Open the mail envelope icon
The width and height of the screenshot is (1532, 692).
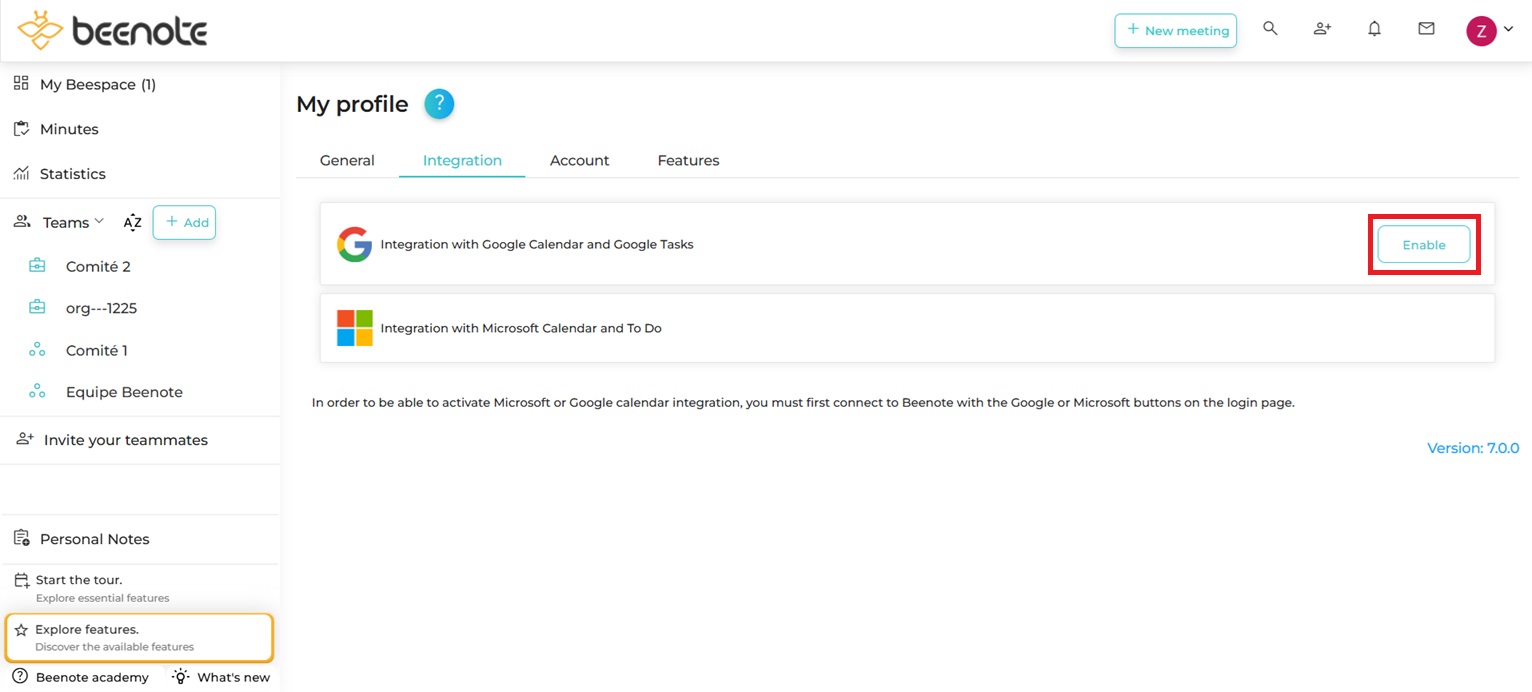(x=1426, y=29)
